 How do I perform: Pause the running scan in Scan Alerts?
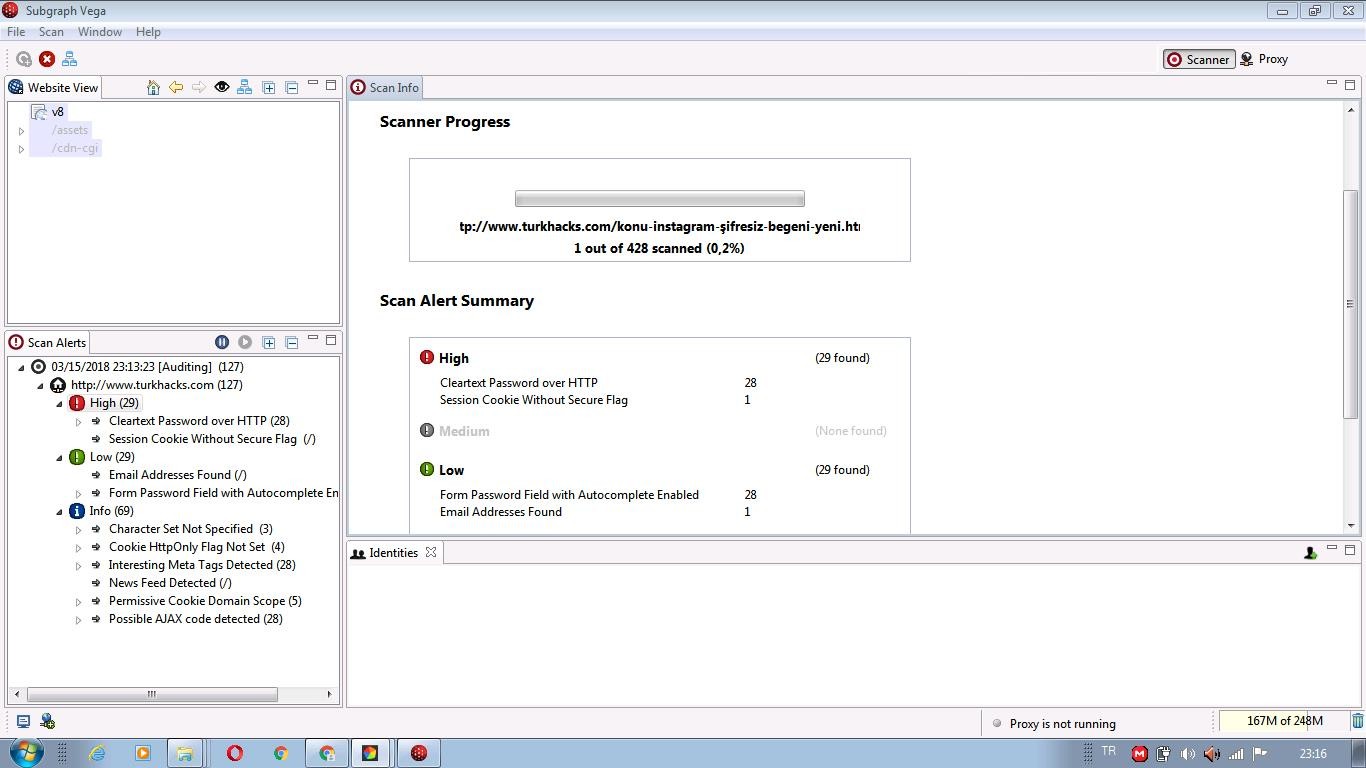coord(222,342)
